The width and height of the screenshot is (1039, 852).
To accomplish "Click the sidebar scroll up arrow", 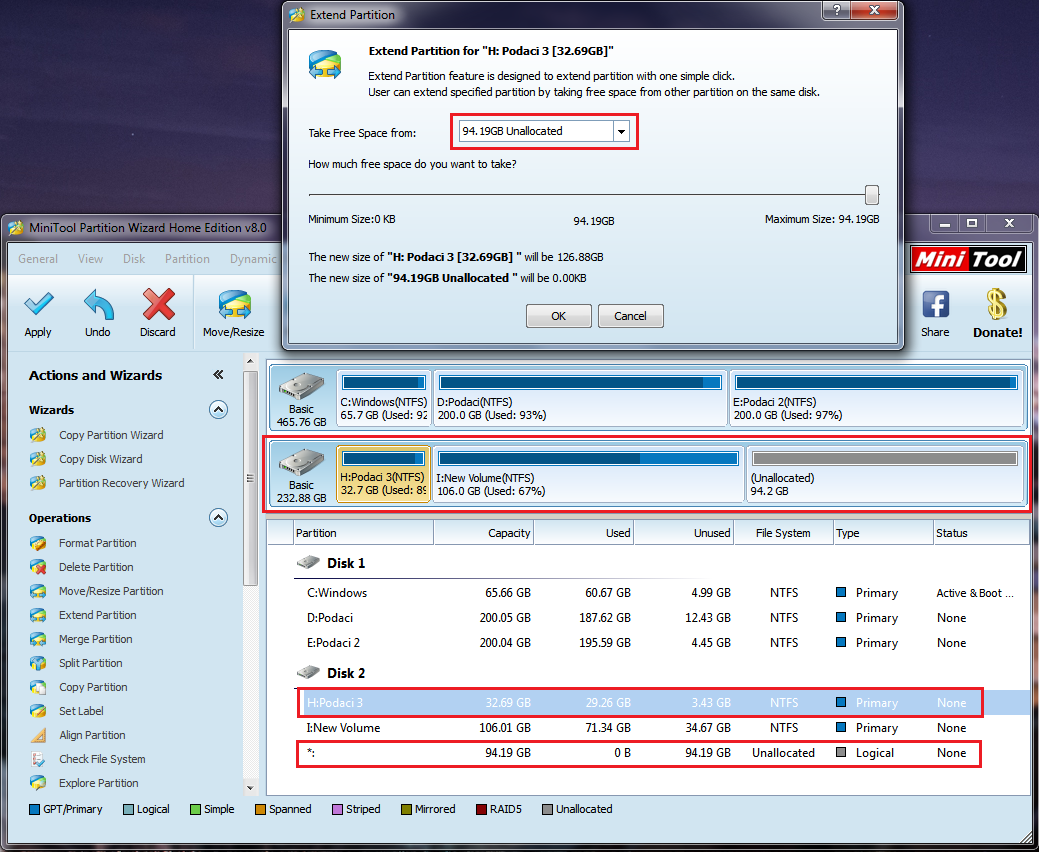I will (x=250, y=362).
